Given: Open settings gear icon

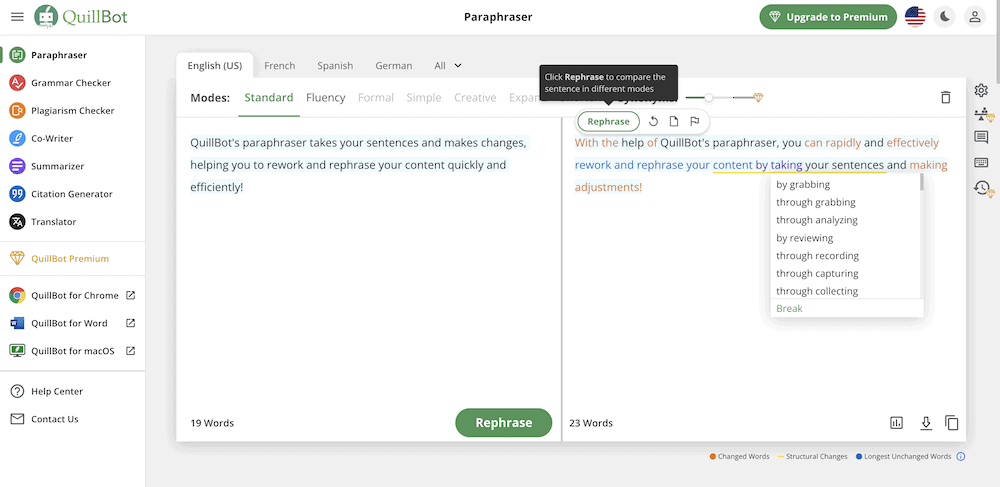Looking at the screenshot, I should click(981, 91).
